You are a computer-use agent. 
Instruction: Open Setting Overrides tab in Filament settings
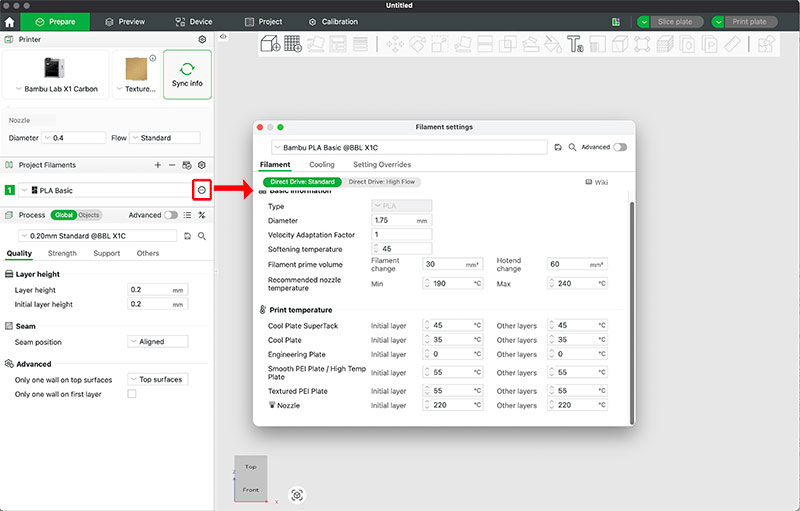pyautogui.click(x=382, y=164)
